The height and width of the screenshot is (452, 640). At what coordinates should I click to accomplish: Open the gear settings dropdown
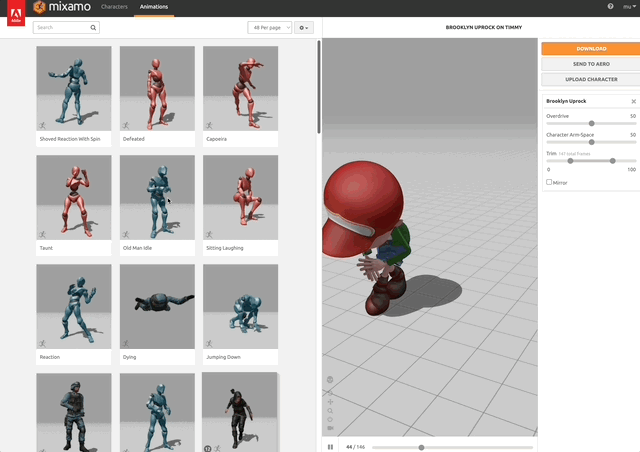point(304,27)
